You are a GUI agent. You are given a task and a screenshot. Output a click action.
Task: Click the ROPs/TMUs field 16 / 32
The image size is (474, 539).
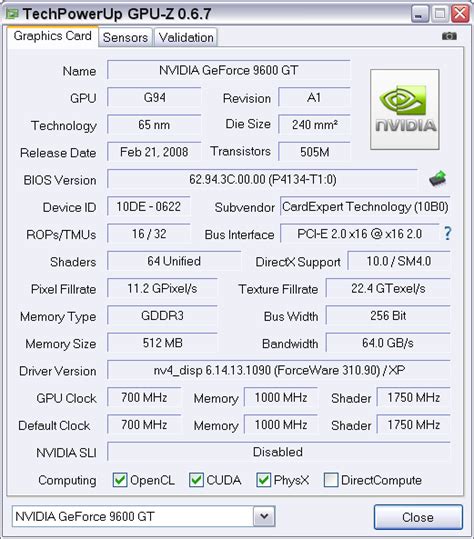pyautogui.click(x=149, y=233)
